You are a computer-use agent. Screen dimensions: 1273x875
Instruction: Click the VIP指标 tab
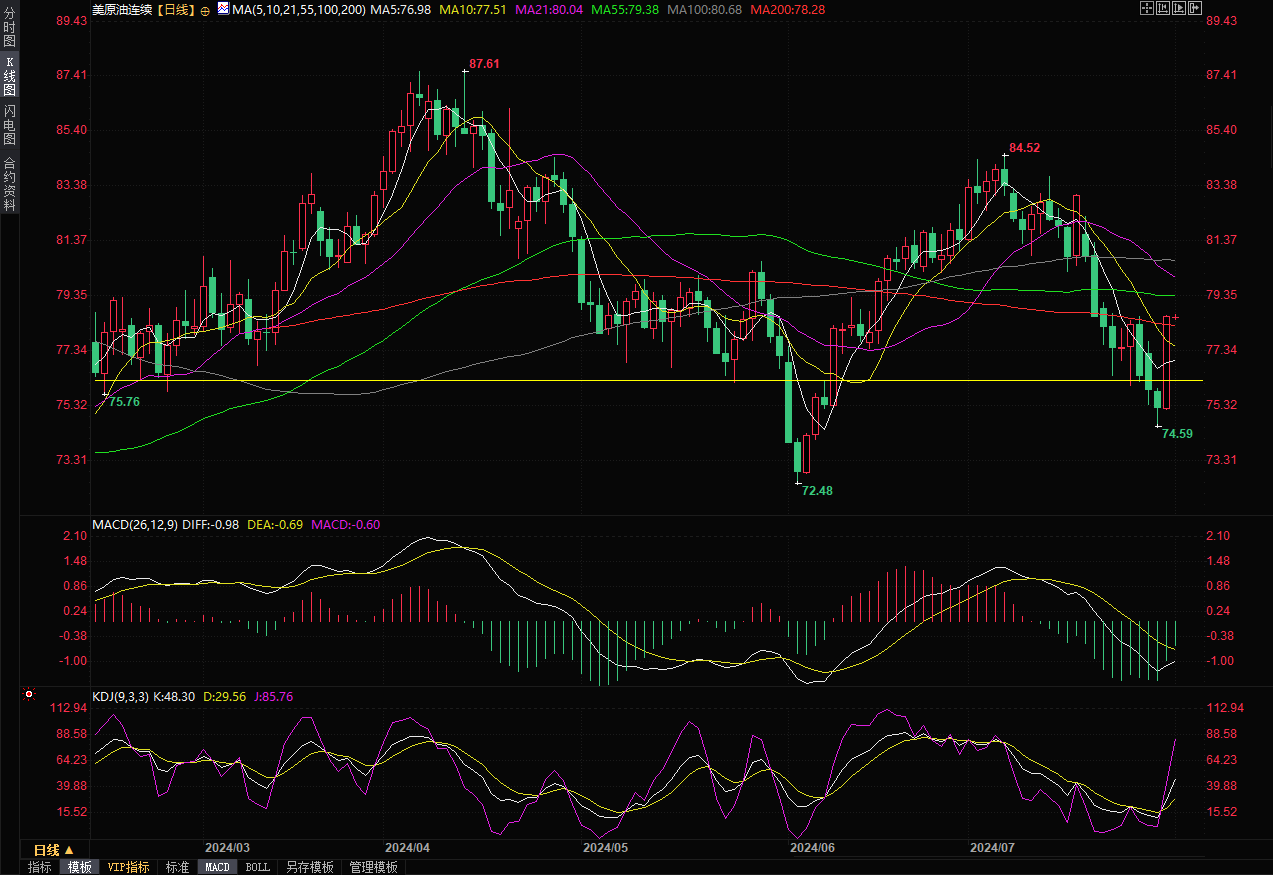coord(128,867)
